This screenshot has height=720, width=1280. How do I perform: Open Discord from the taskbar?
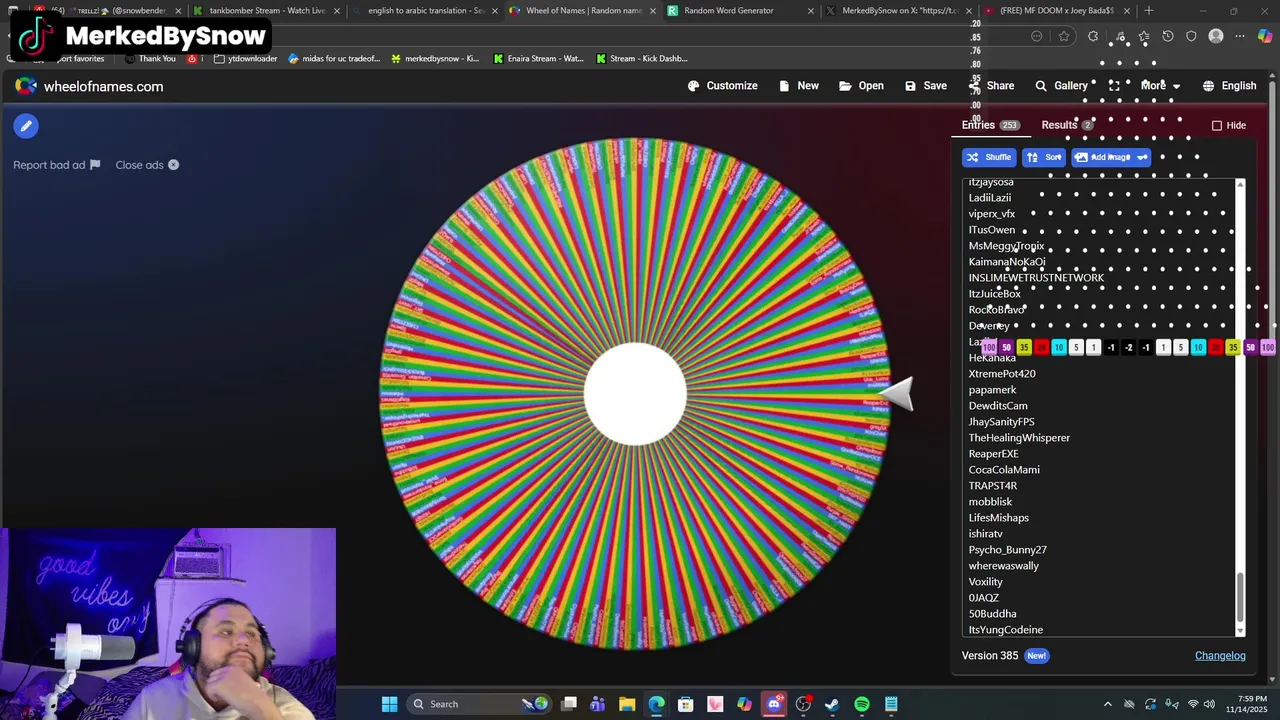pos(773,704)
